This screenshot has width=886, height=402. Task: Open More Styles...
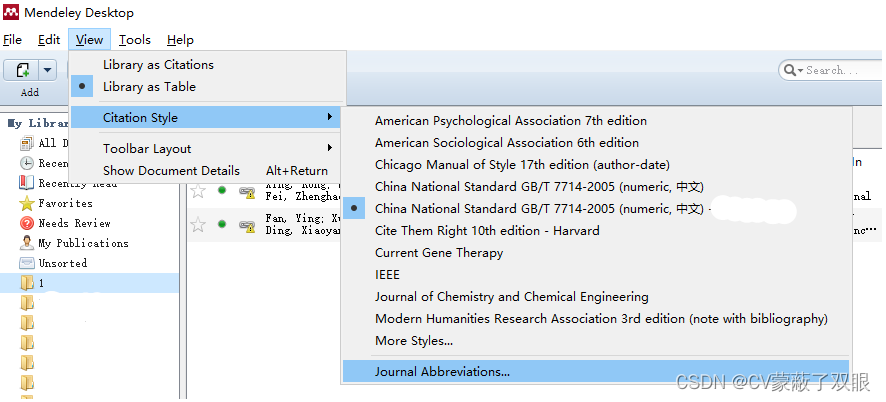(596, 342)
